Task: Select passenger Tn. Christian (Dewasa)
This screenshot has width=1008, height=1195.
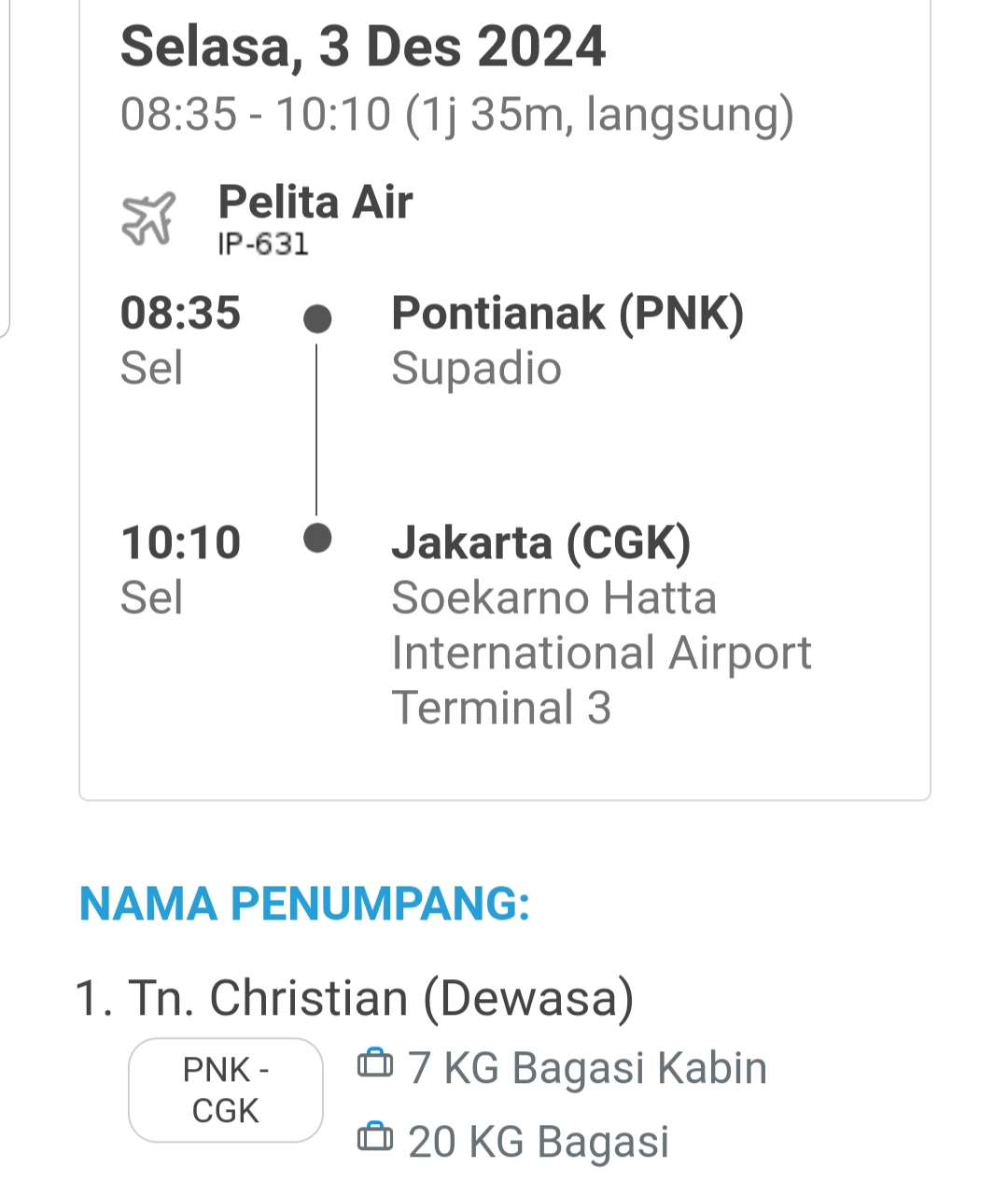Action: 355,997
